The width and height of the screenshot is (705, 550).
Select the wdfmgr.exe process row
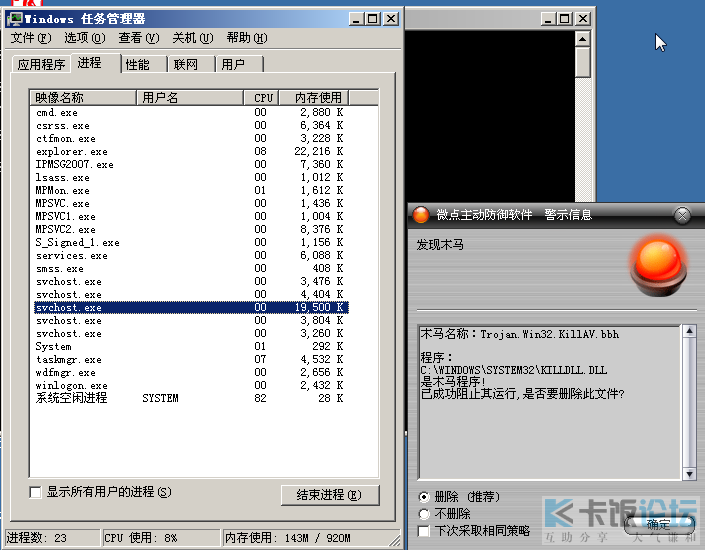(191, 373)
